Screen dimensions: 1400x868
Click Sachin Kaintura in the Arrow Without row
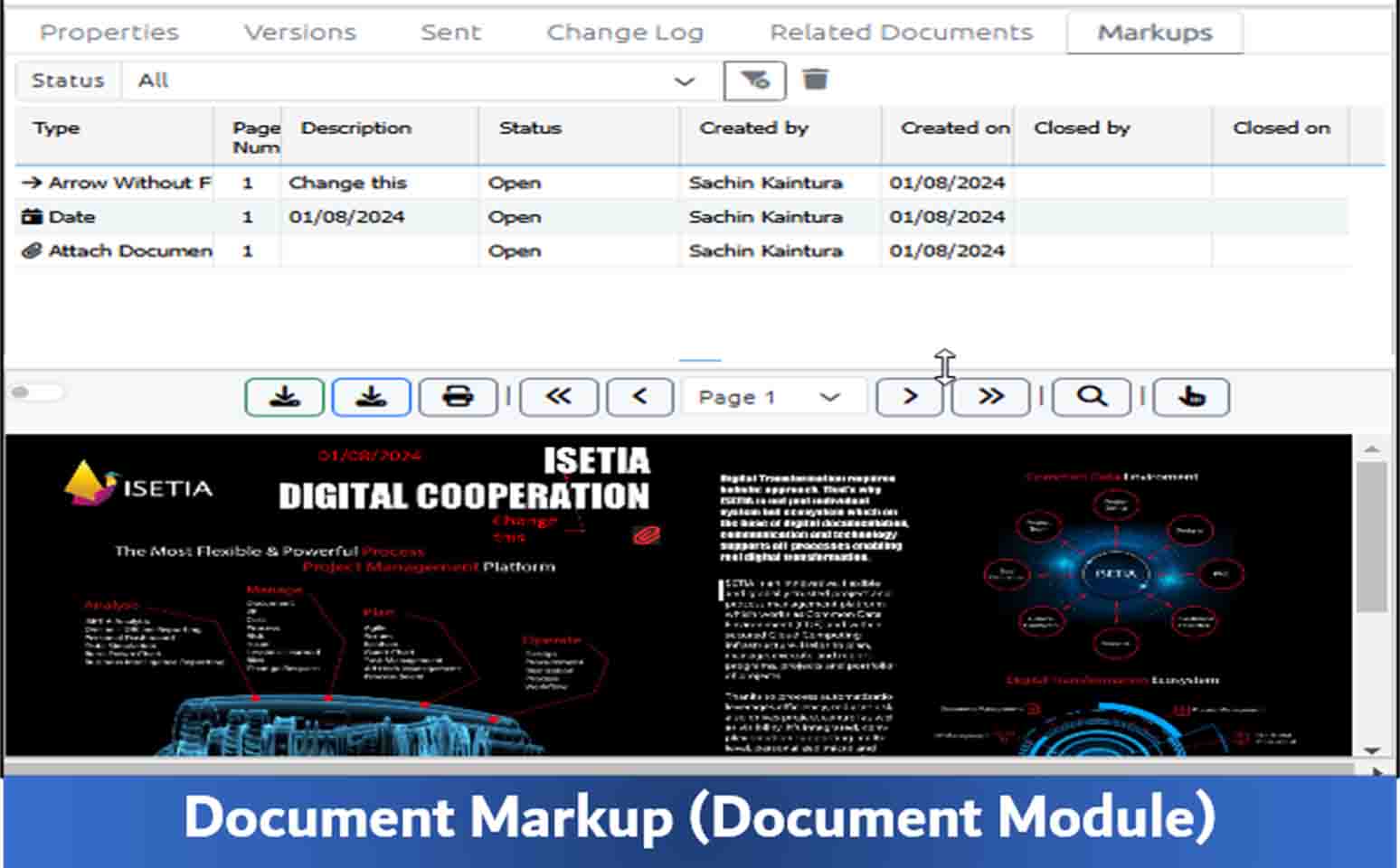(765, 183)
